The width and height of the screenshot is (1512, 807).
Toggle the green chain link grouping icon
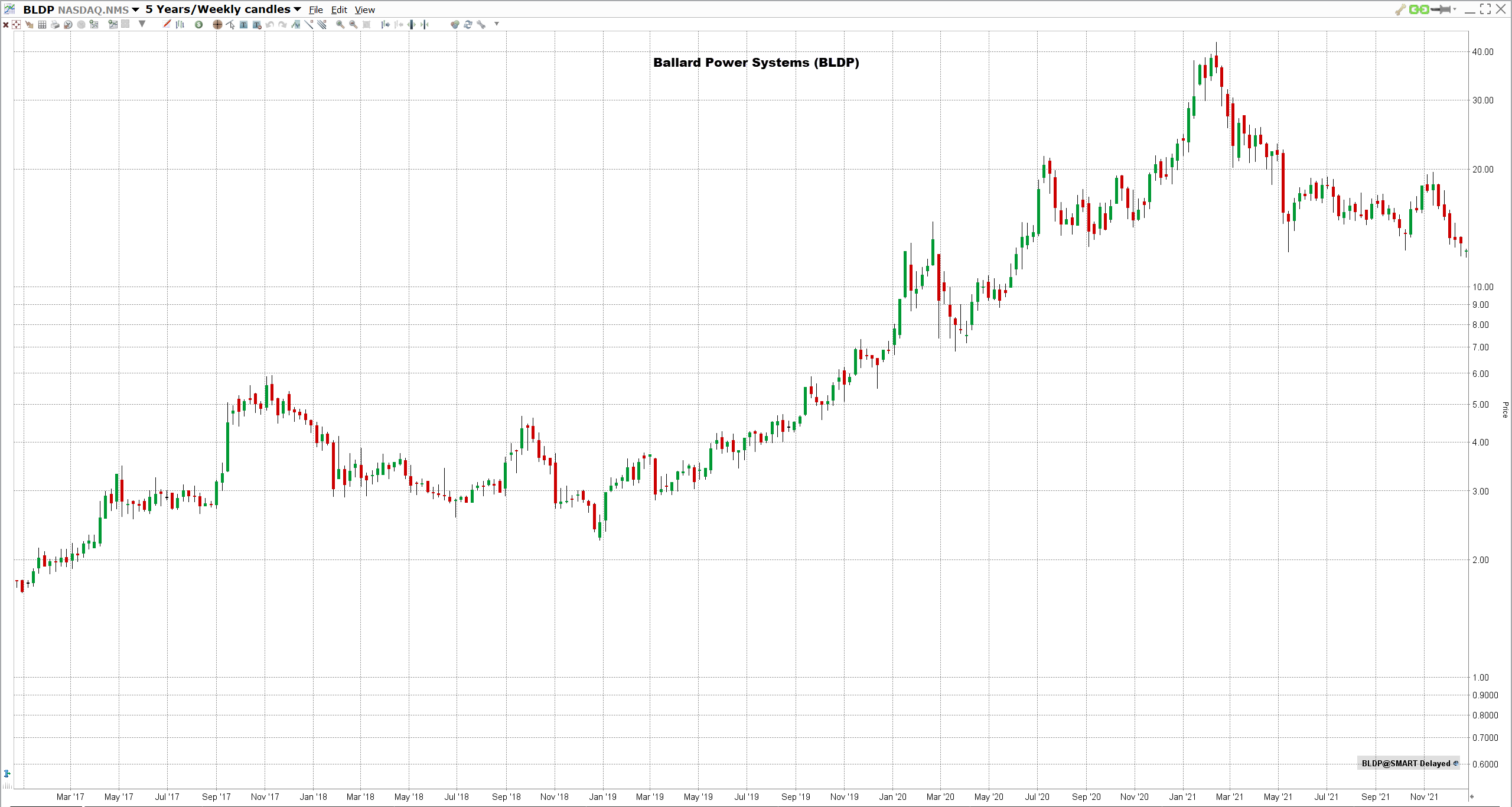1419,9
